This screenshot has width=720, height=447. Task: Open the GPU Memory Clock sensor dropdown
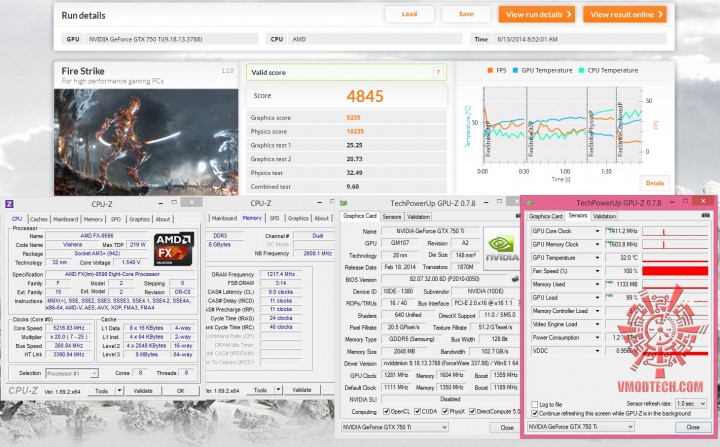[597, 244]
